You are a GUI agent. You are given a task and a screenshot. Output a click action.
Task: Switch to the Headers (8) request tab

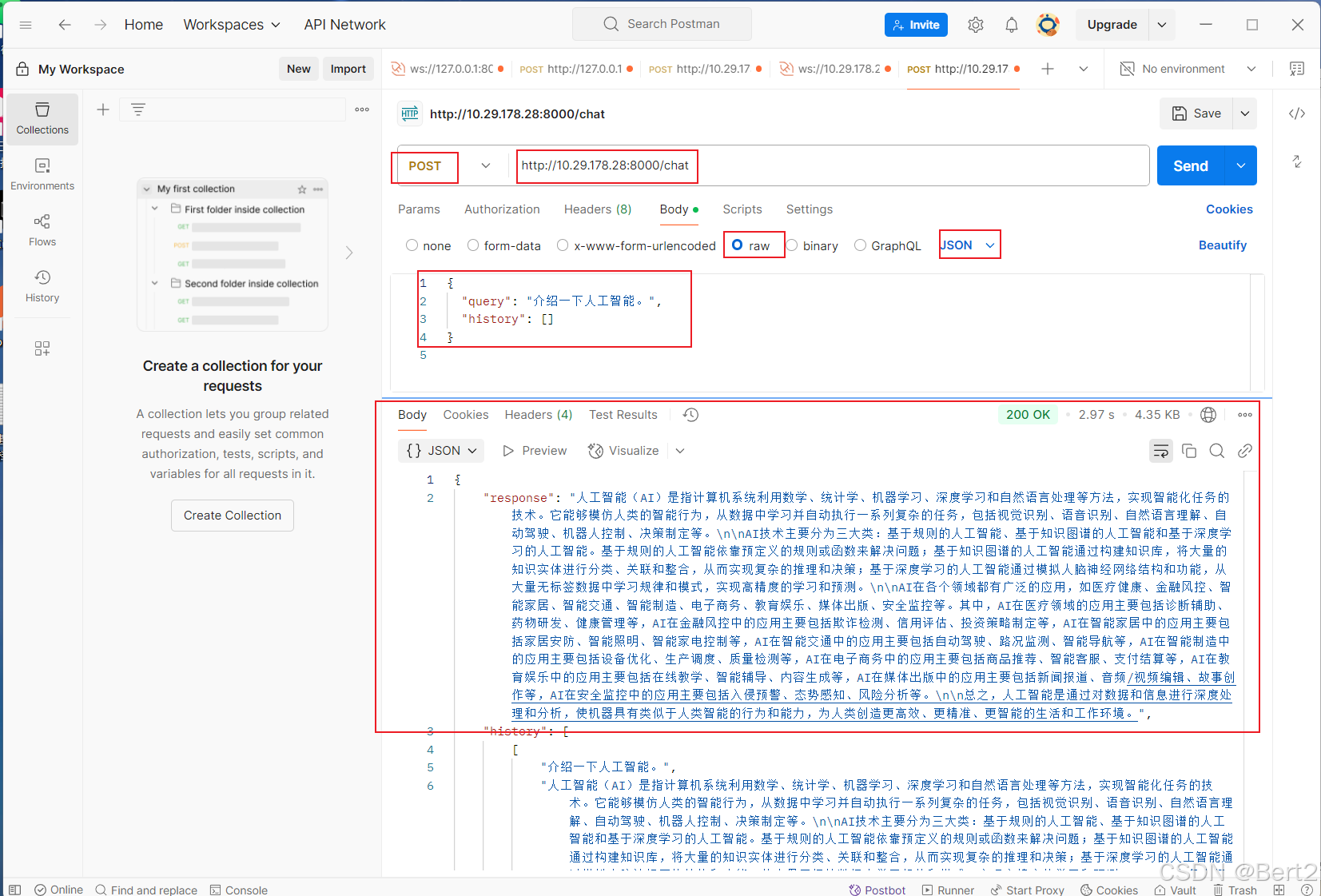click(598, 209)
